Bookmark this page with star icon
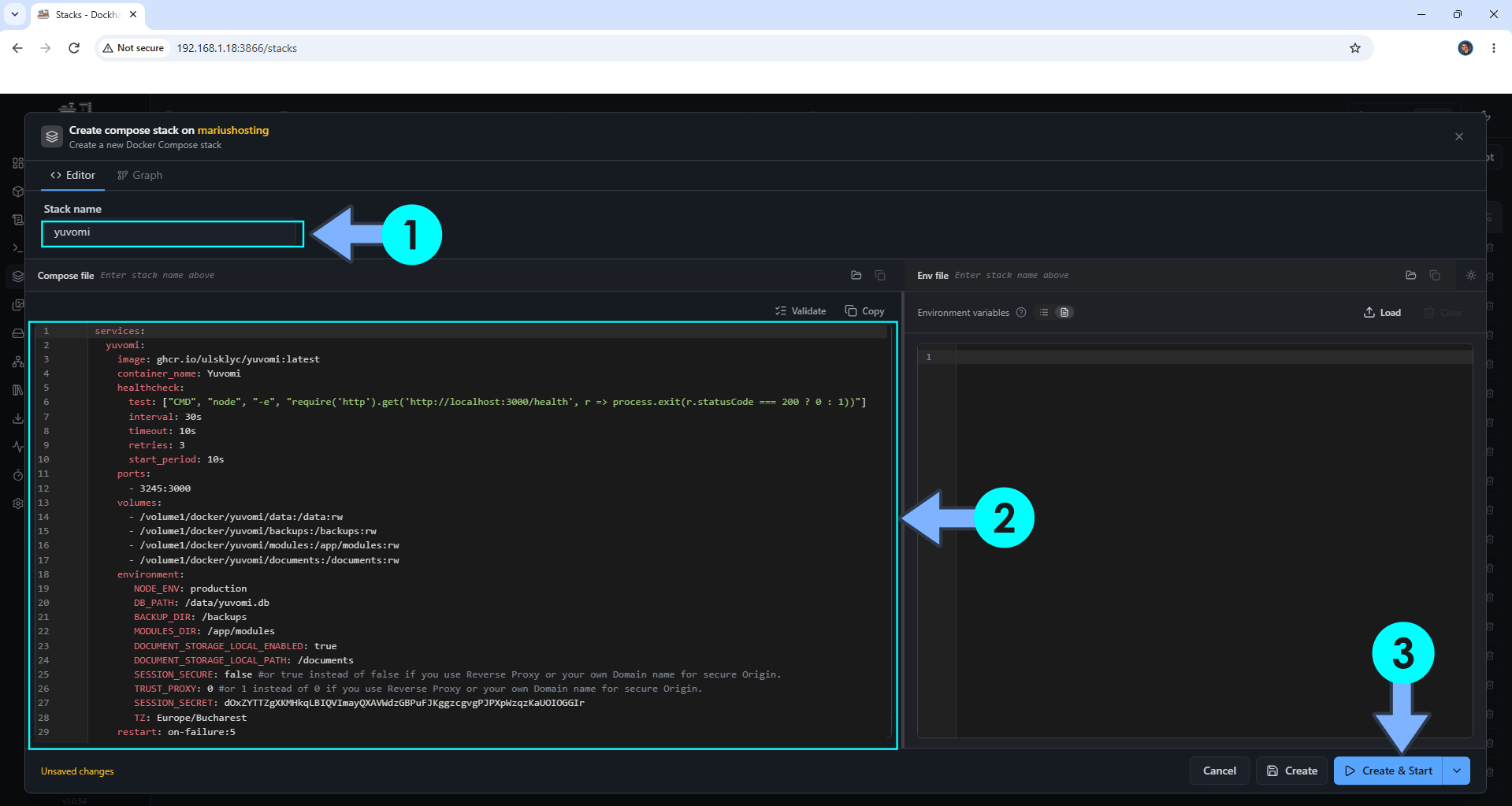 1355,48
